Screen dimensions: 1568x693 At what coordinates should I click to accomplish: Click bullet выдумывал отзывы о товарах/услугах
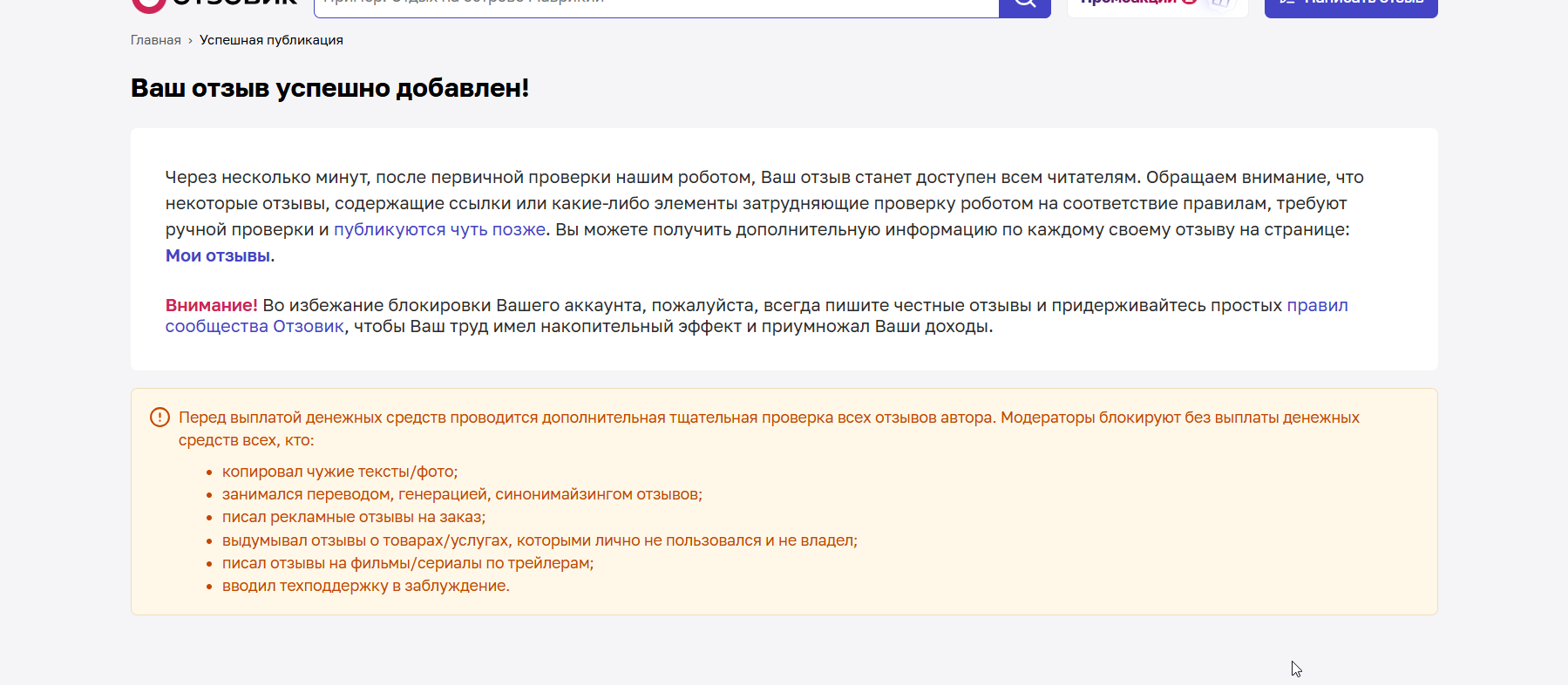pos(540,540)
